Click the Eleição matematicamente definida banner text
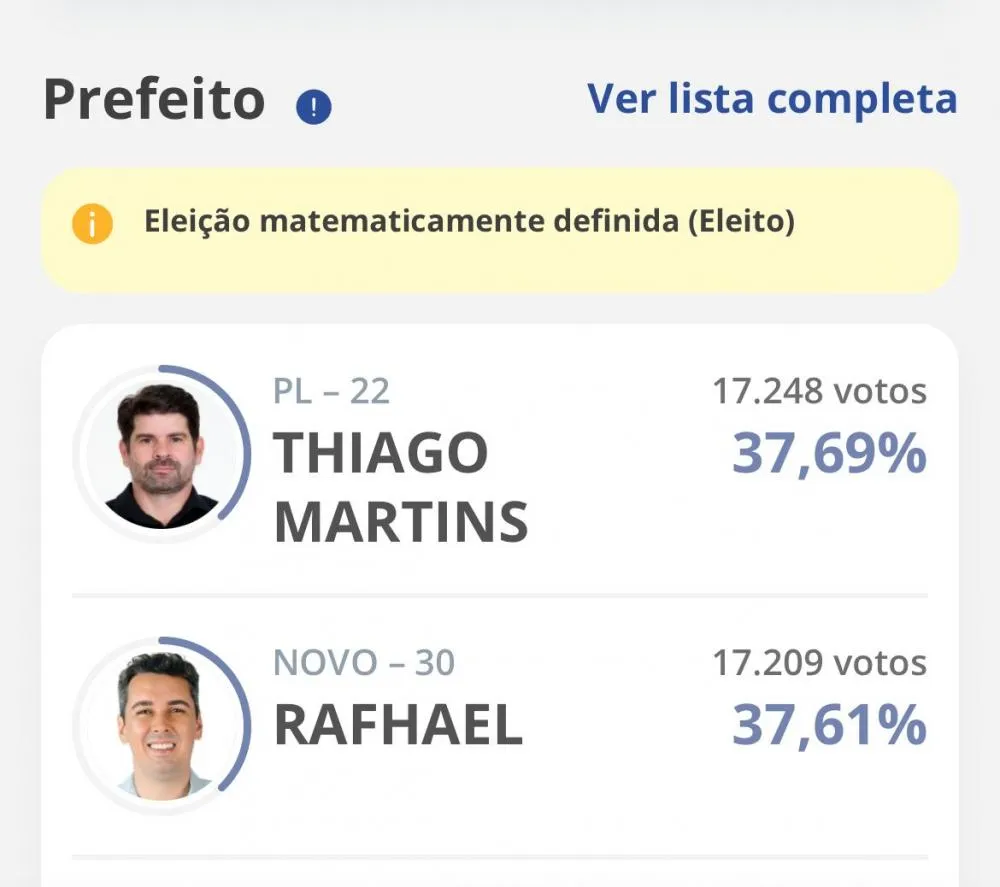 tap(469, 222)
